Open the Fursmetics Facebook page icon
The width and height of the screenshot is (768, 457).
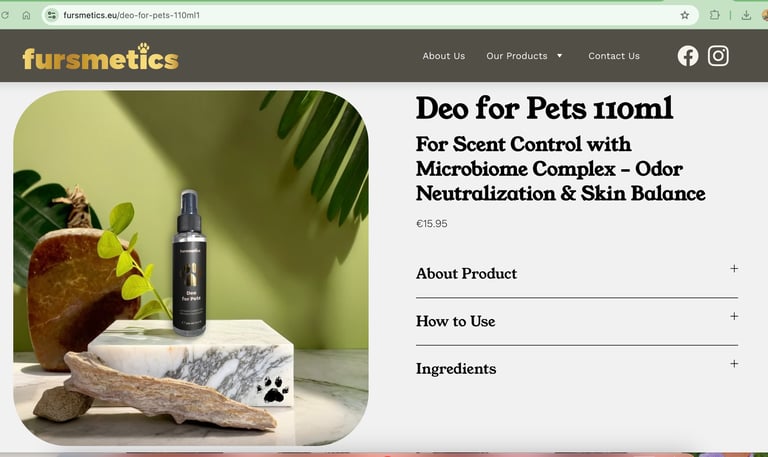pos(688,56)
